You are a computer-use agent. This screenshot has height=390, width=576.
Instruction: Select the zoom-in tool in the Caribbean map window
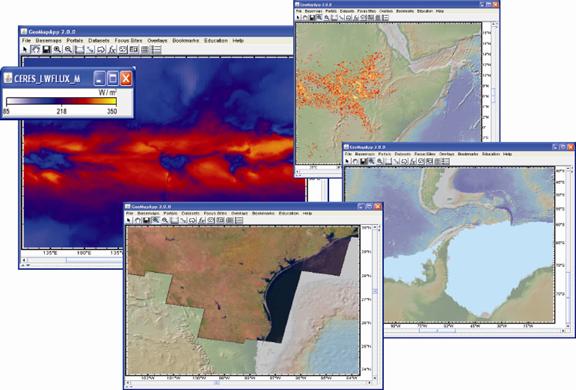372,161
